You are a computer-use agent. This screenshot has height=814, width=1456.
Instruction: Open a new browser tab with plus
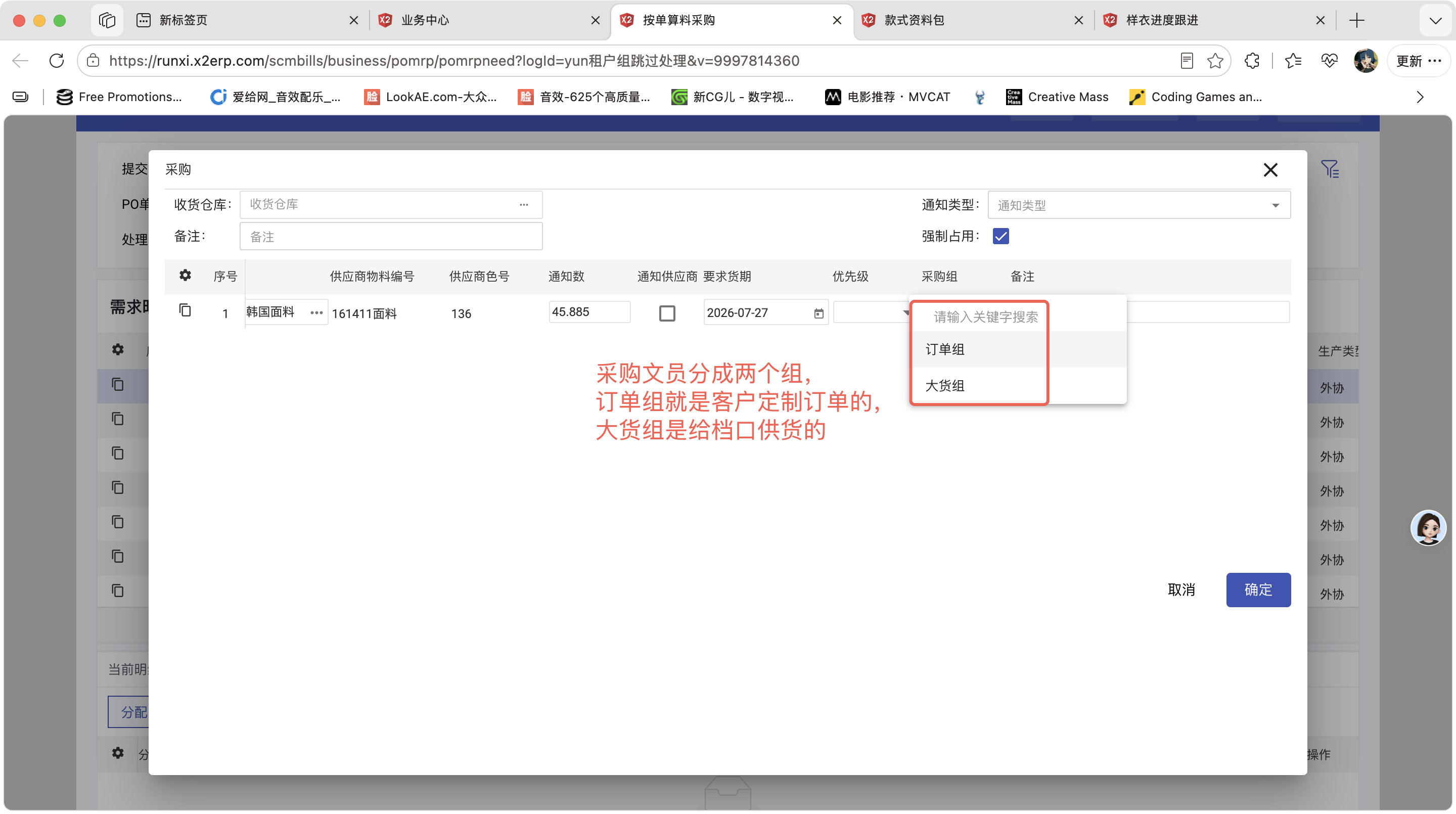pyautogui.click(x=1356, y=20)
